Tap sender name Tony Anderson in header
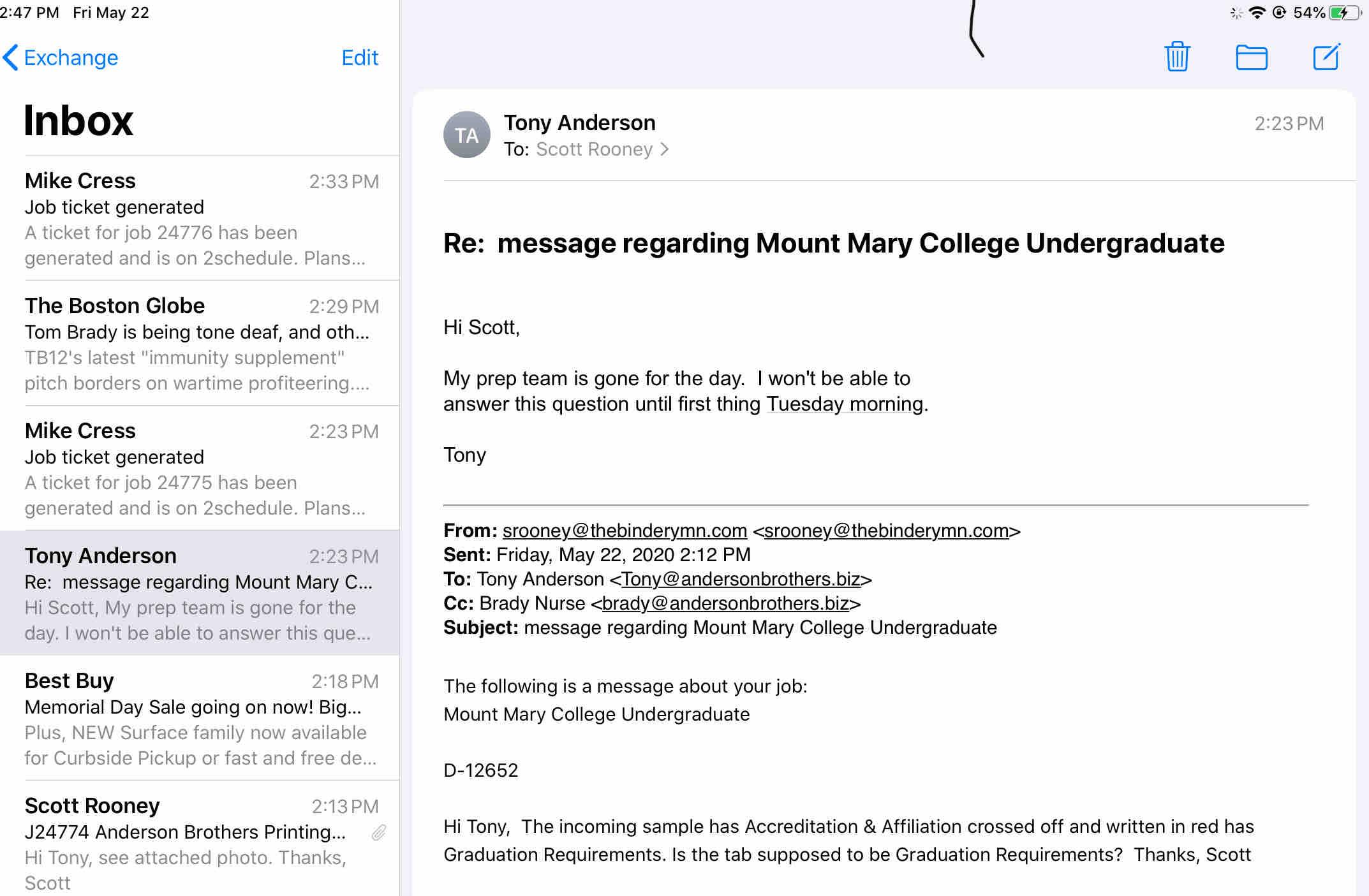 click(x=579, y=123)
